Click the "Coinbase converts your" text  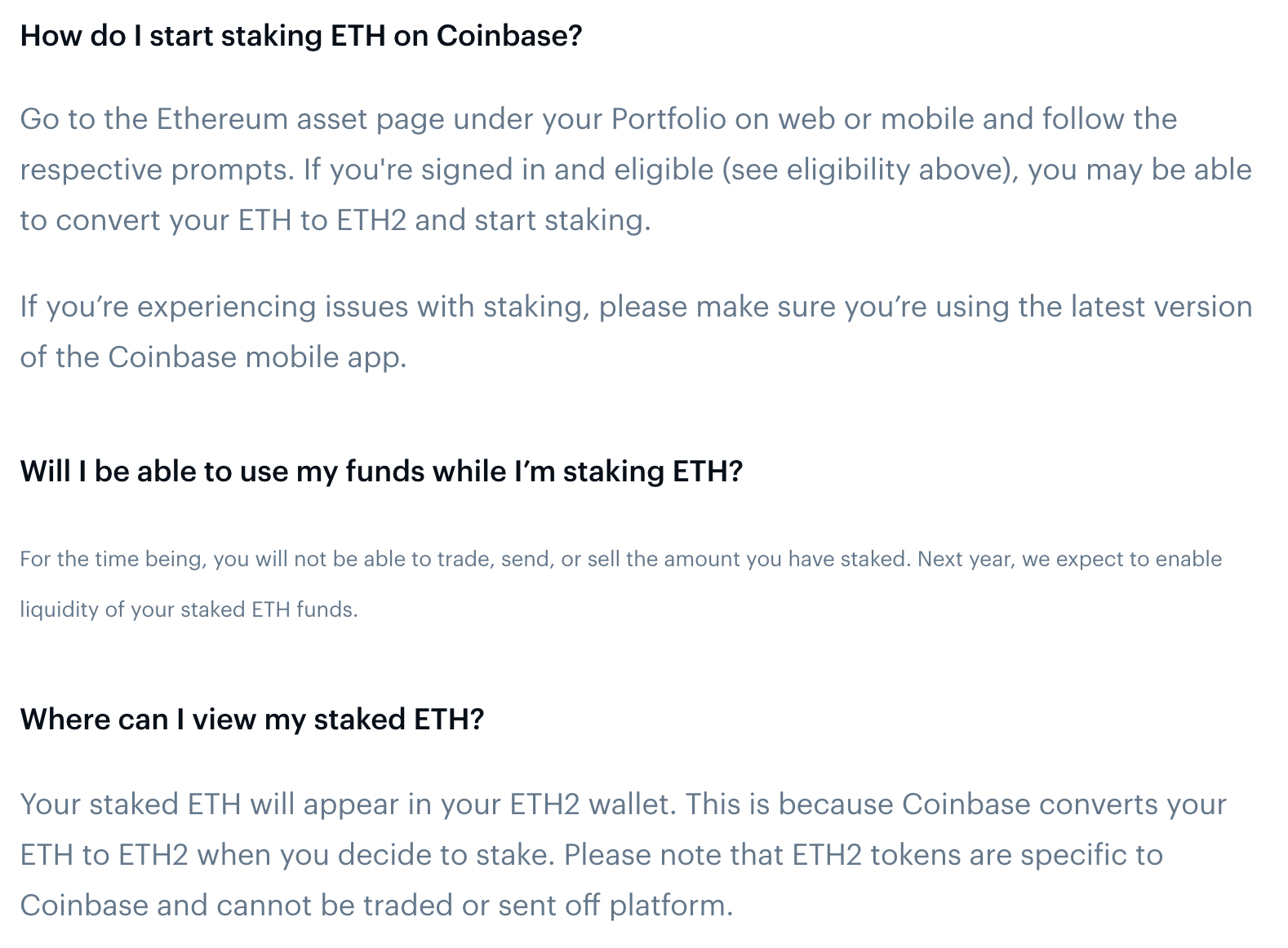(1064, 804)
